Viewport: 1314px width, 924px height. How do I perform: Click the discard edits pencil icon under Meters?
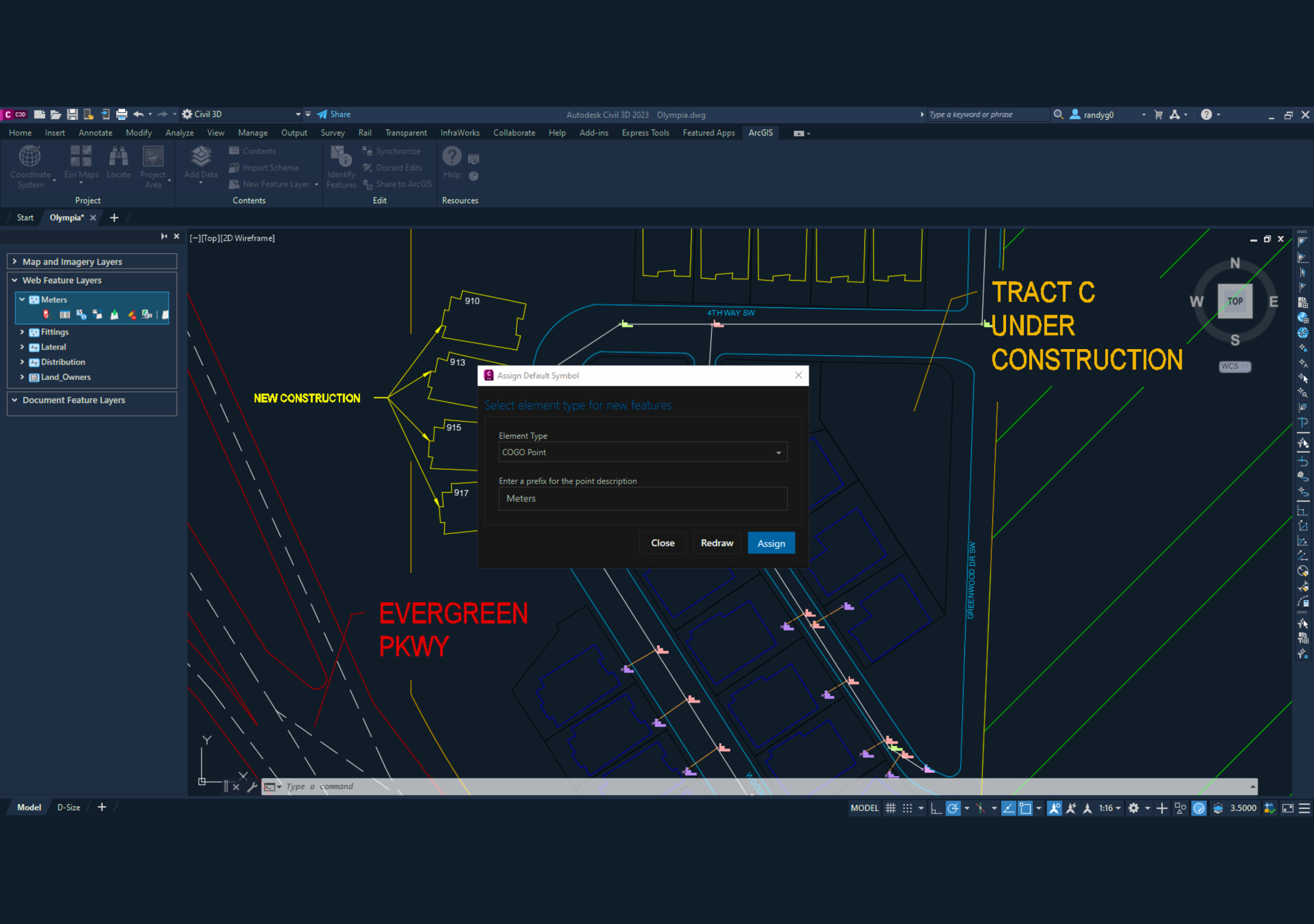tap(131, 315)
